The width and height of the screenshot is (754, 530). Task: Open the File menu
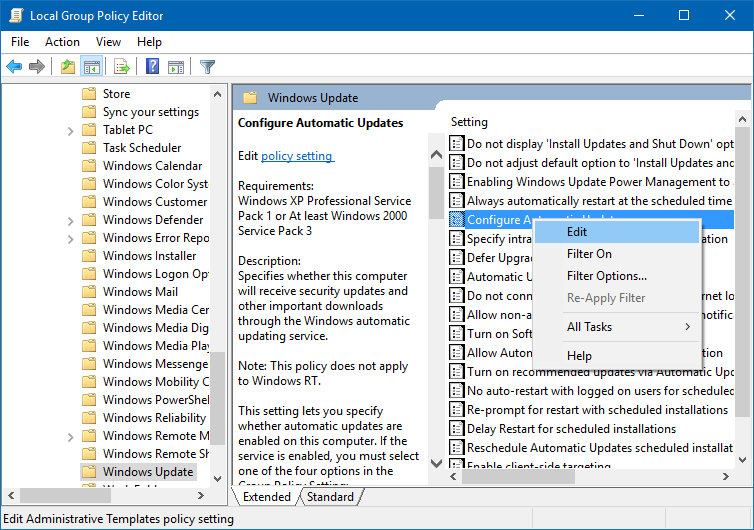pos(20,42)
